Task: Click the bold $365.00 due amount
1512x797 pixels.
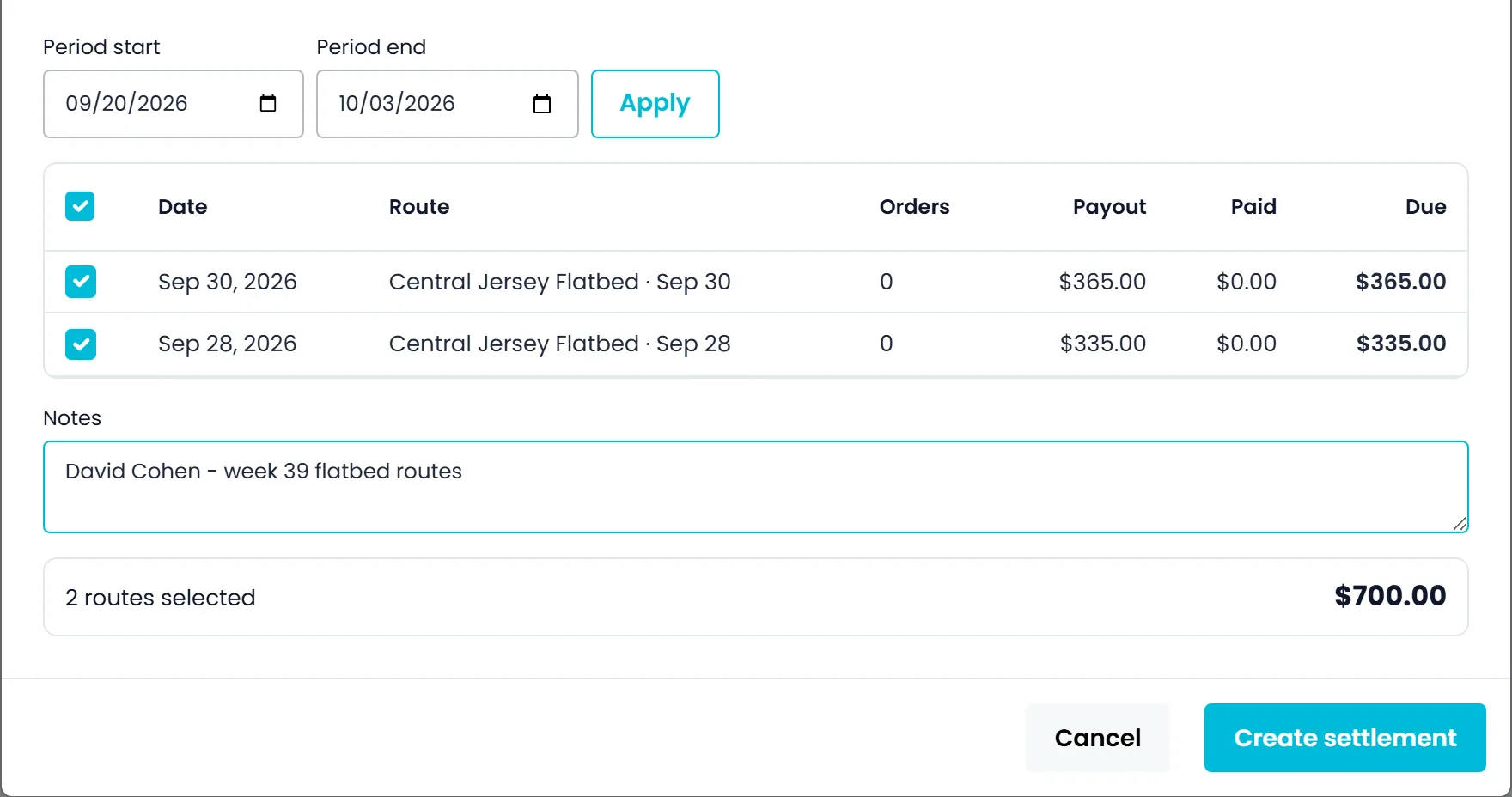Action: [1401, 282]
